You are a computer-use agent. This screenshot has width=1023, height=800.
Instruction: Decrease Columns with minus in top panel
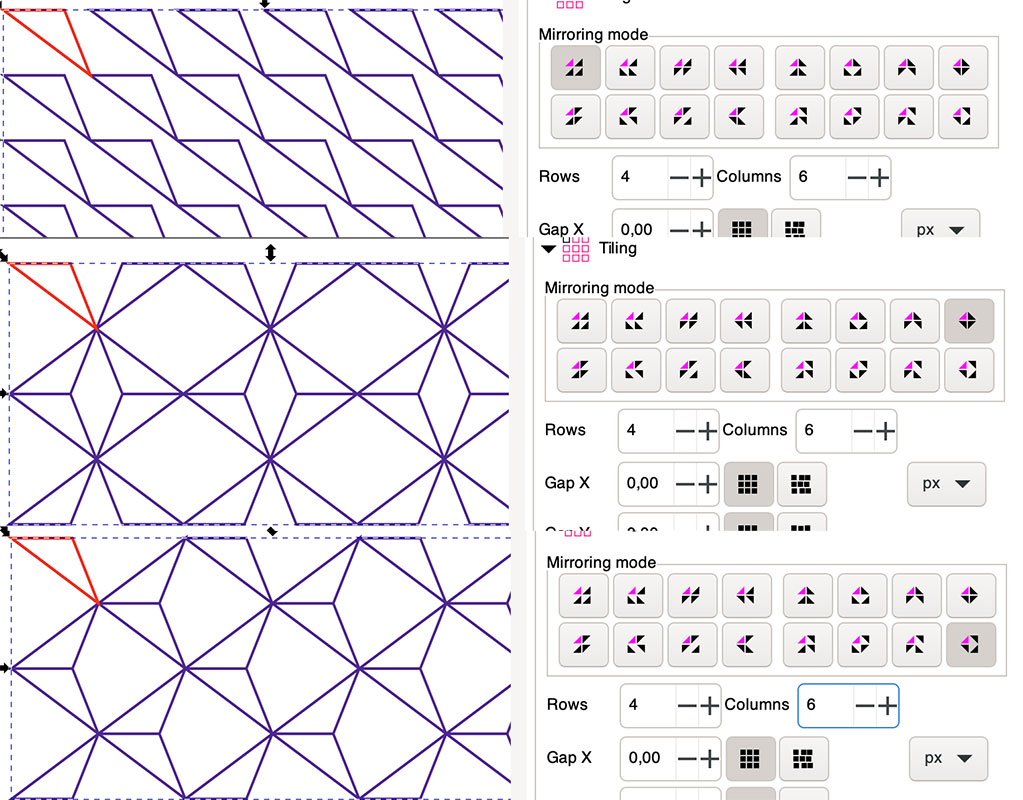pos(857,177)
